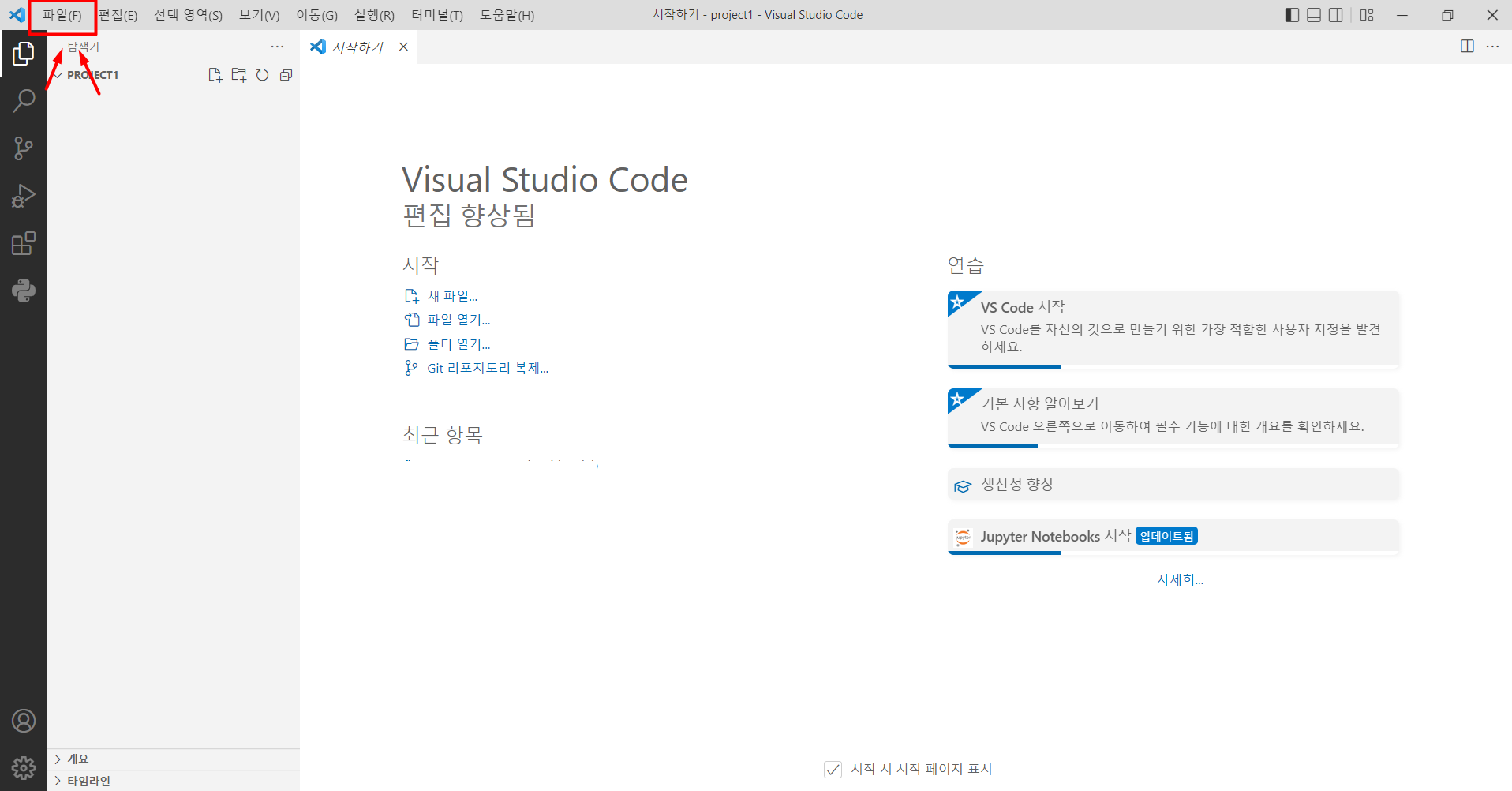Select the 시작하기 editor tab

[357, 47]
